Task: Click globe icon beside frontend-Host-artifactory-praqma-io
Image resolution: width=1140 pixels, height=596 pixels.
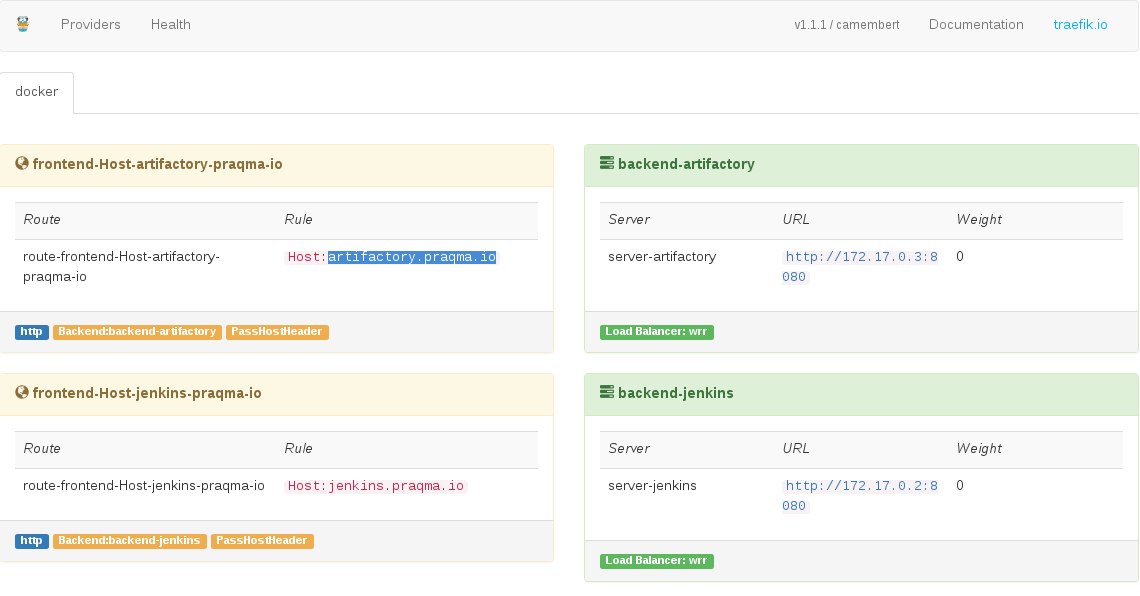Action: [x=22, y=164]
